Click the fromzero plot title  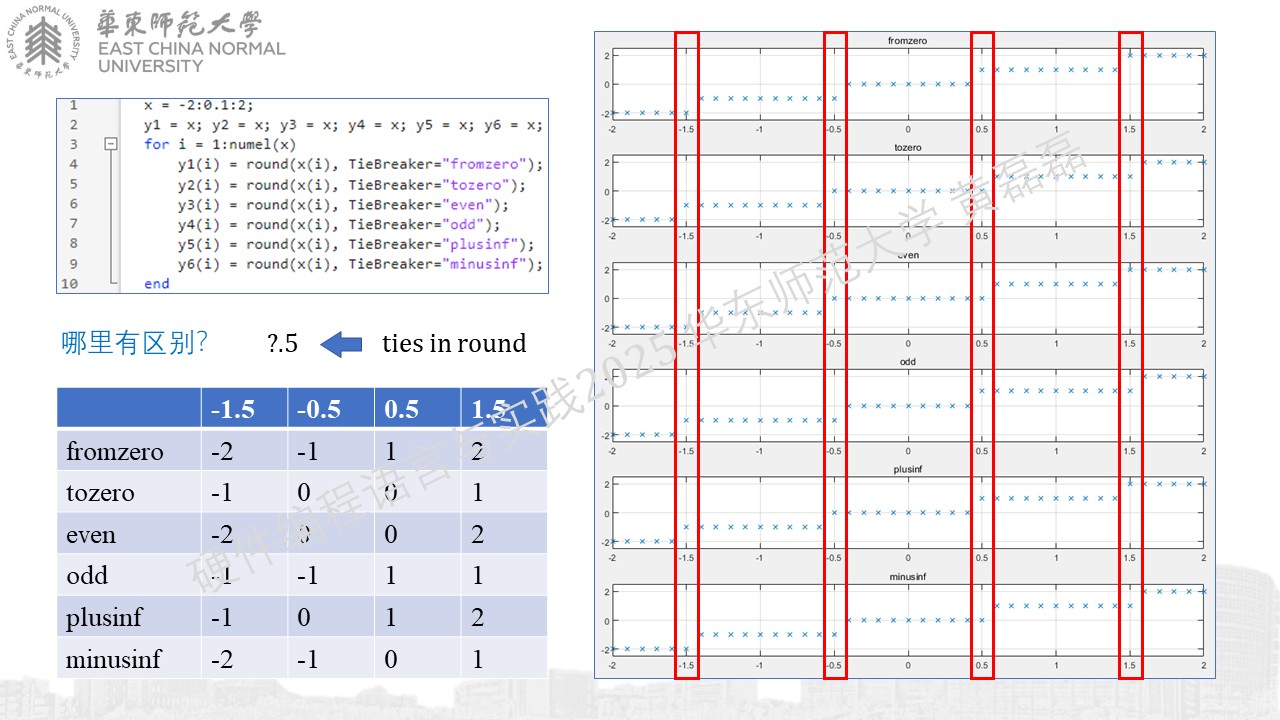point(907,40)
